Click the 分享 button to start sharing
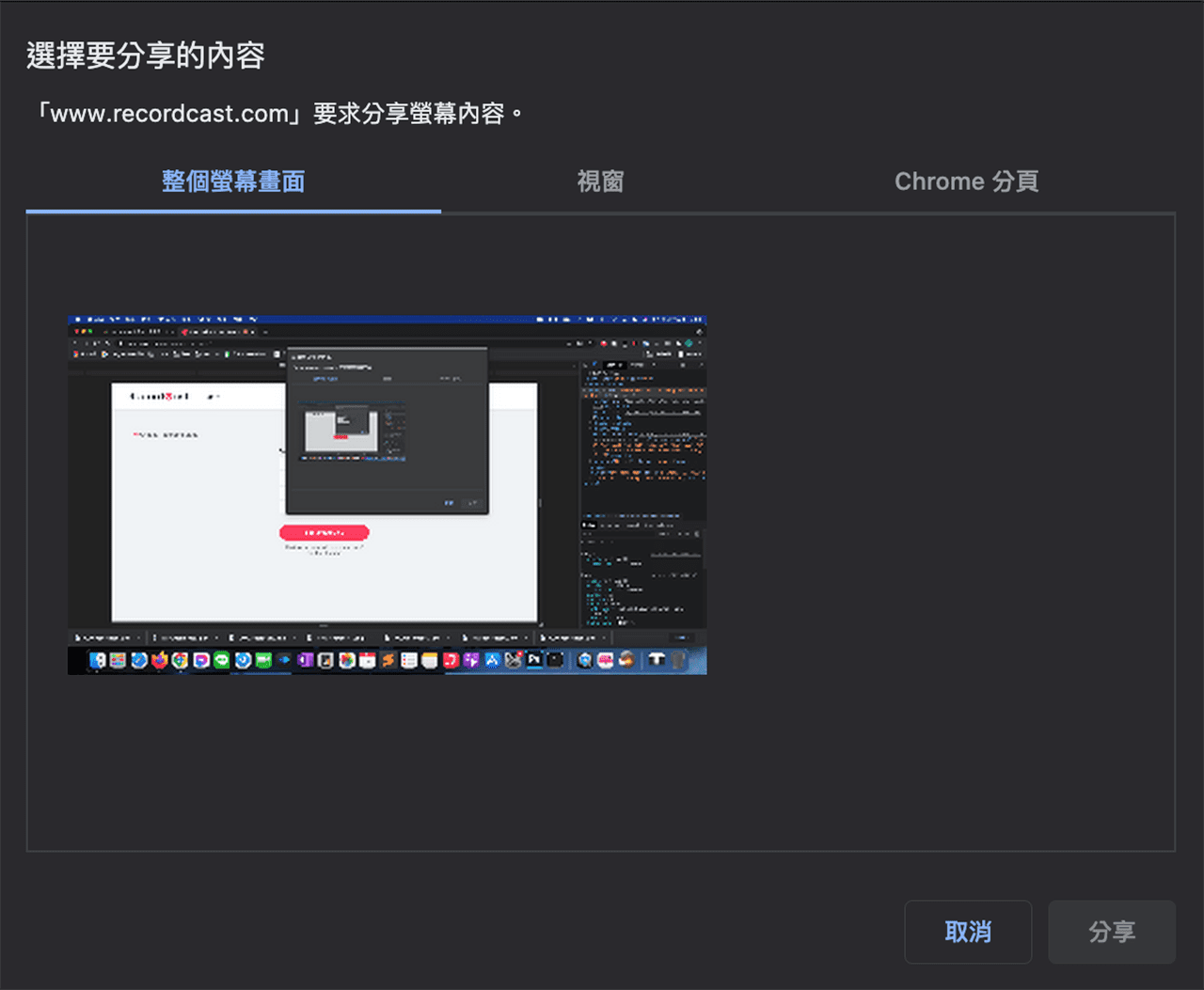1204x990 pixels. coord(1112,932)
